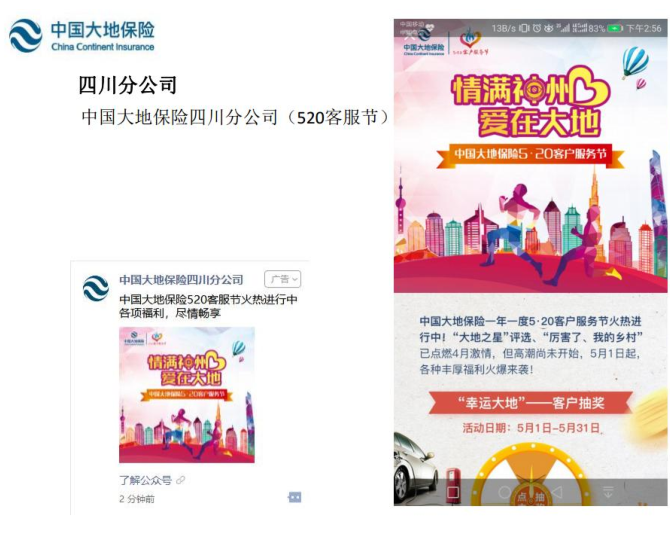This screenshot has height=557, width=670.
Task: Tap the 中国大地保险5·20客户服务节 ribbon banner
Action: 530,154
